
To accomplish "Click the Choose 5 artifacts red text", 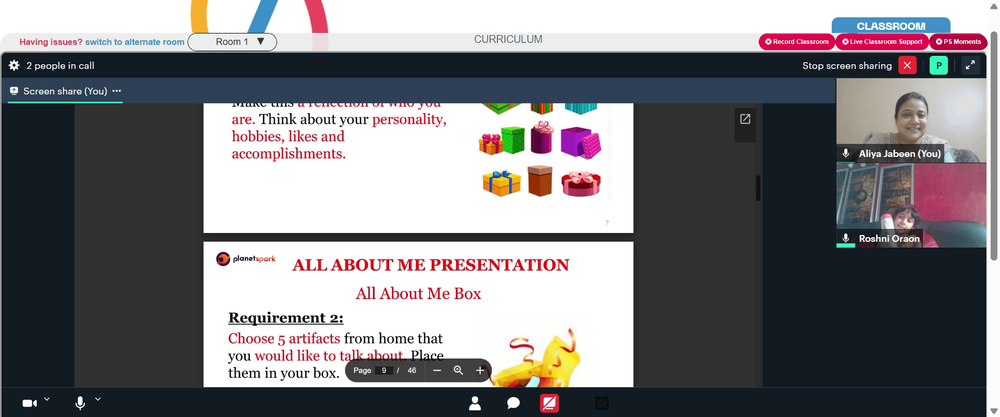I will (284, 339).
